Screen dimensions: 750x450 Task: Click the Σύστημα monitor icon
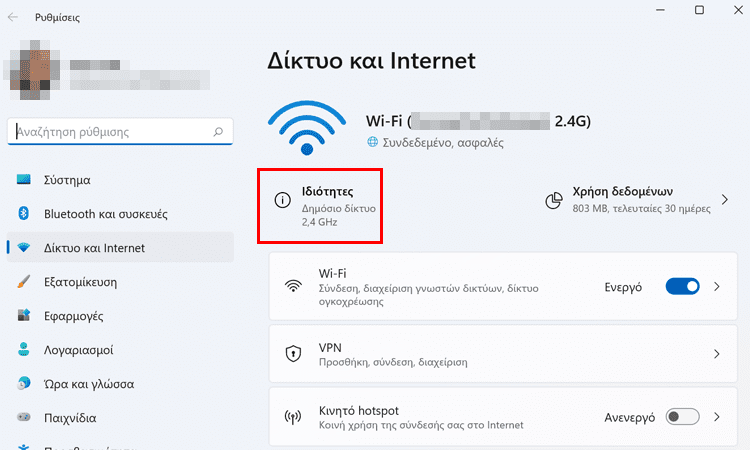click(23, 180)
